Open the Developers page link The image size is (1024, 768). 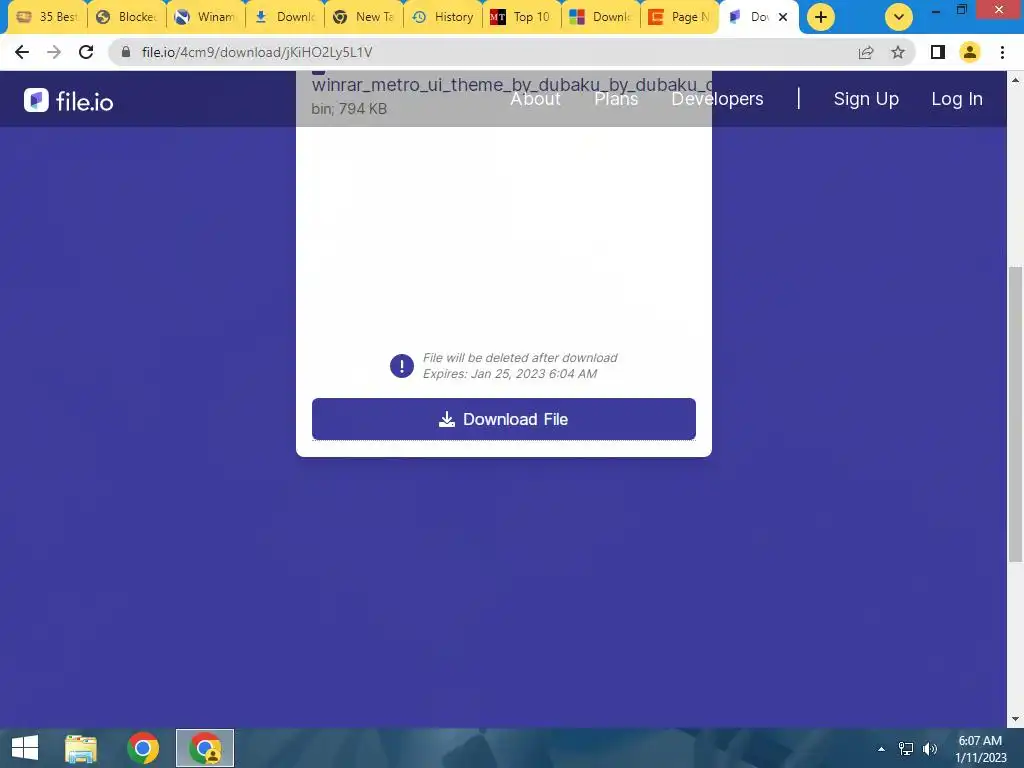click(717, 99)
